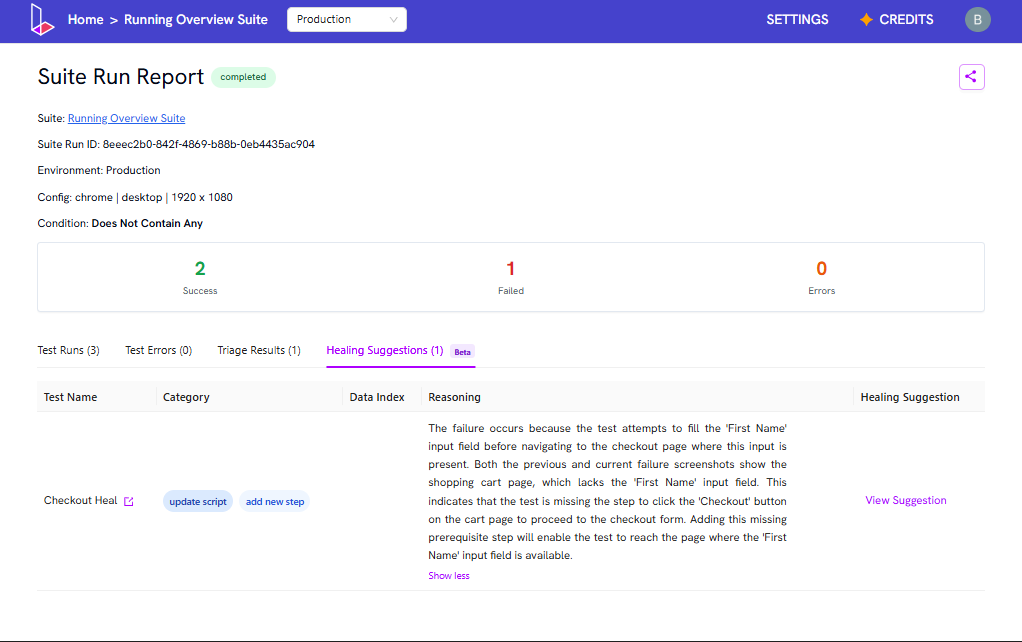Open the Production environment dropdown
Screen dimensions: 1022x642
click(347, 20)
